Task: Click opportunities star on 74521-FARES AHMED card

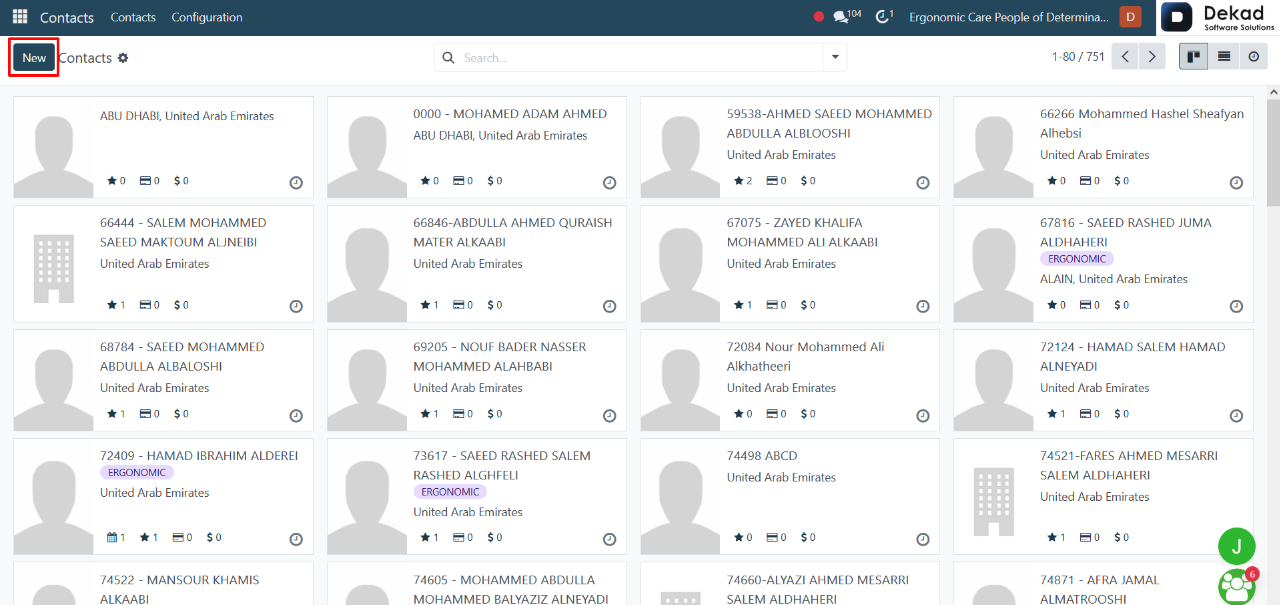Action: click(1052, 537)
